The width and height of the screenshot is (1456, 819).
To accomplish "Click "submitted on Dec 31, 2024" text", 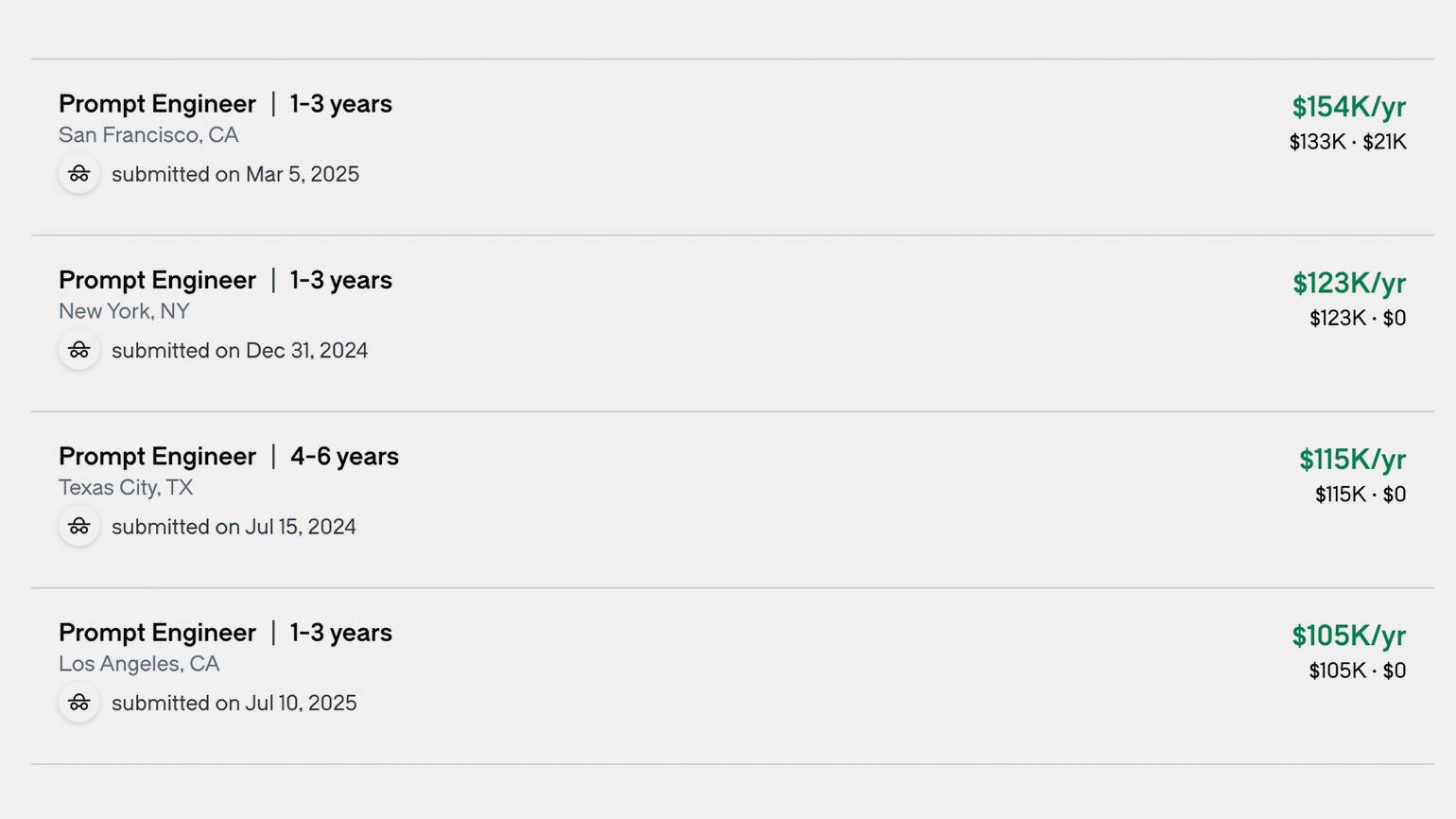I will pyautogui.click(x=239, y=351).
